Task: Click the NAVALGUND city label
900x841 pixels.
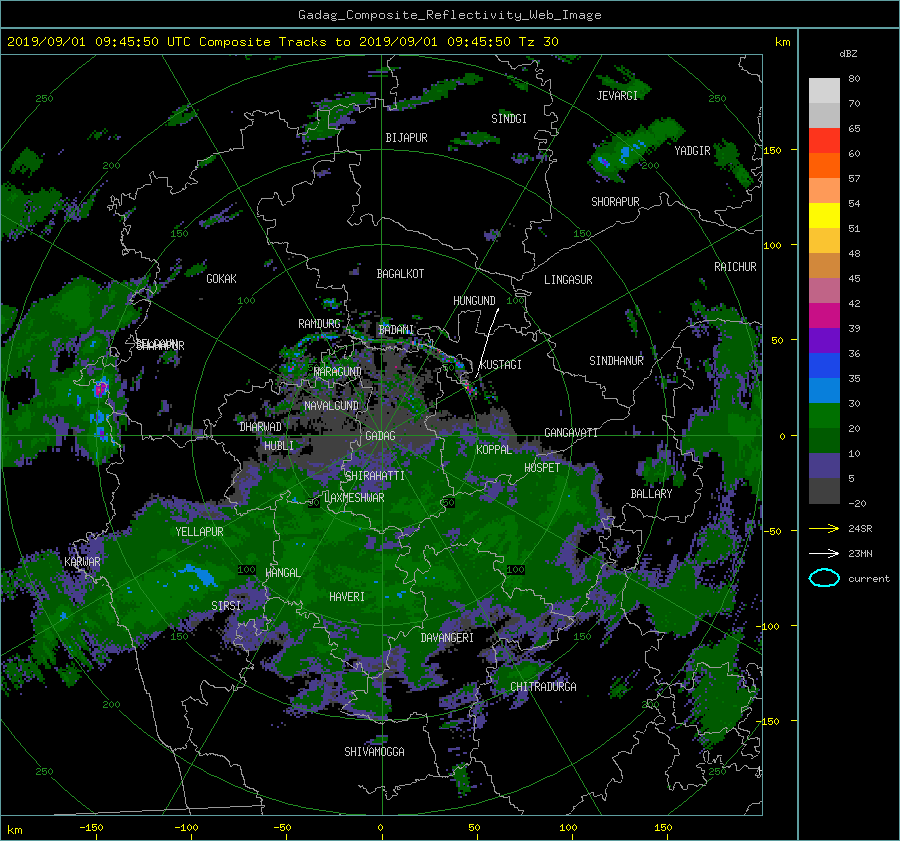Action: click(331, 406)
